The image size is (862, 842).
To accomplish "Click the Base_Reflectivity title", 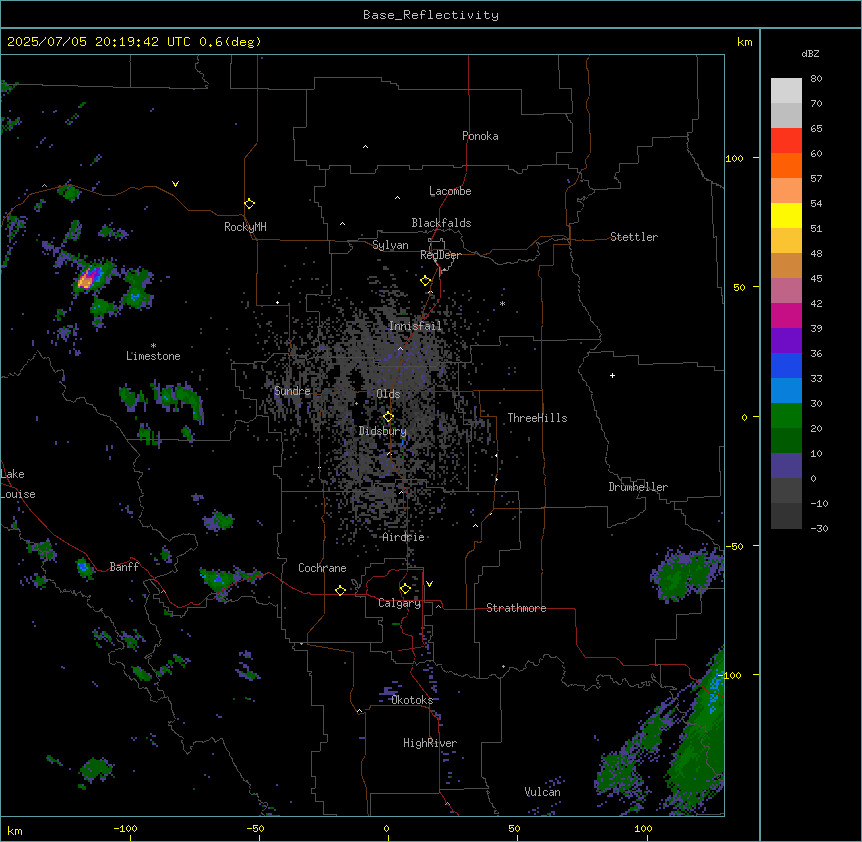I will tap(431, 15).
